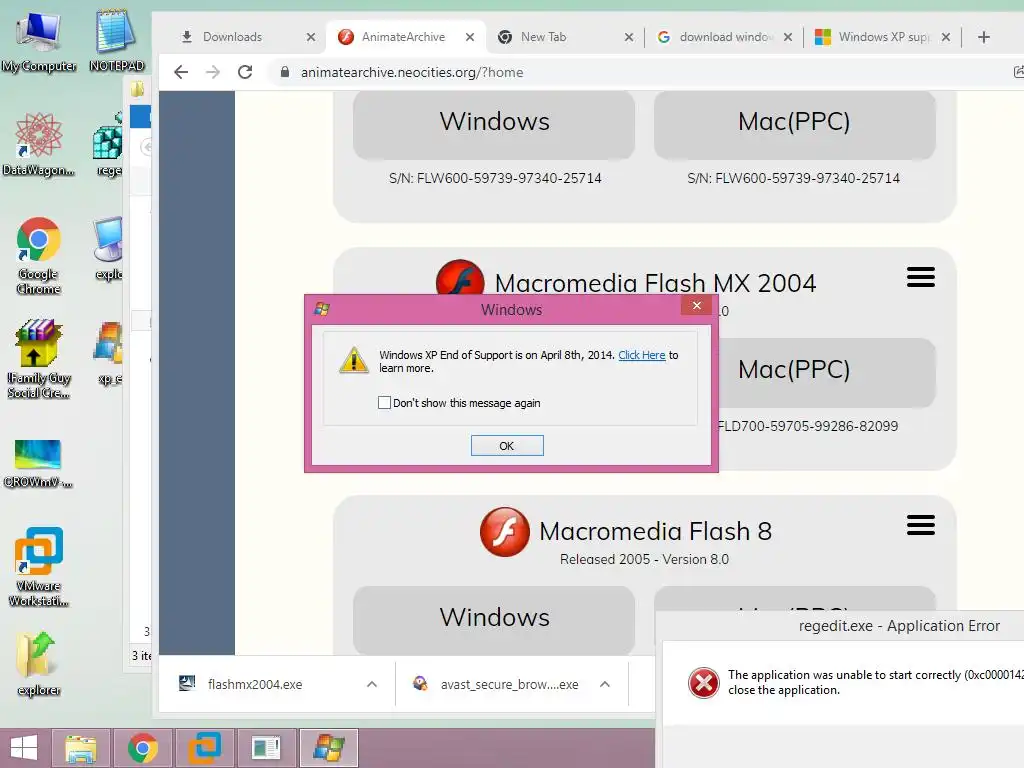This screenshot has height=768, width=1024.
Task: Select Released 2005 - Version 8.0 text
Action: click(644, 560)
